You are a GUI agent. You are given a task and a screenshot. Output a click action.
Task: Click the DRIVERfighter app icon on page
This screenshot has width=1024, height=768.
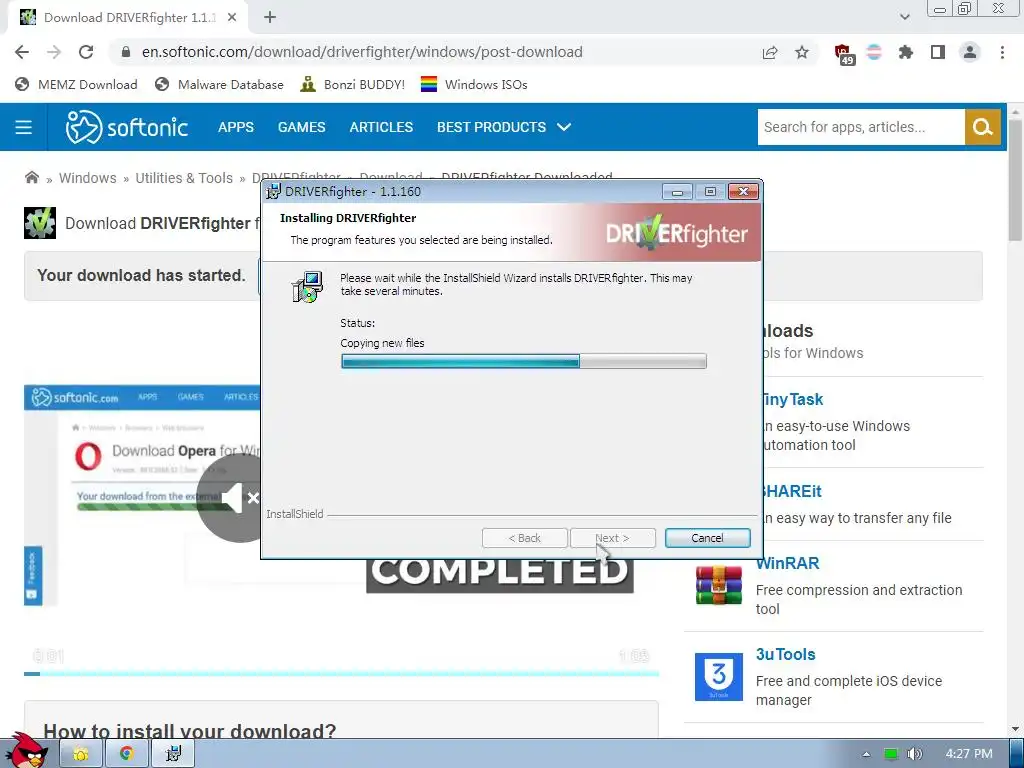(x=40, y=223)
